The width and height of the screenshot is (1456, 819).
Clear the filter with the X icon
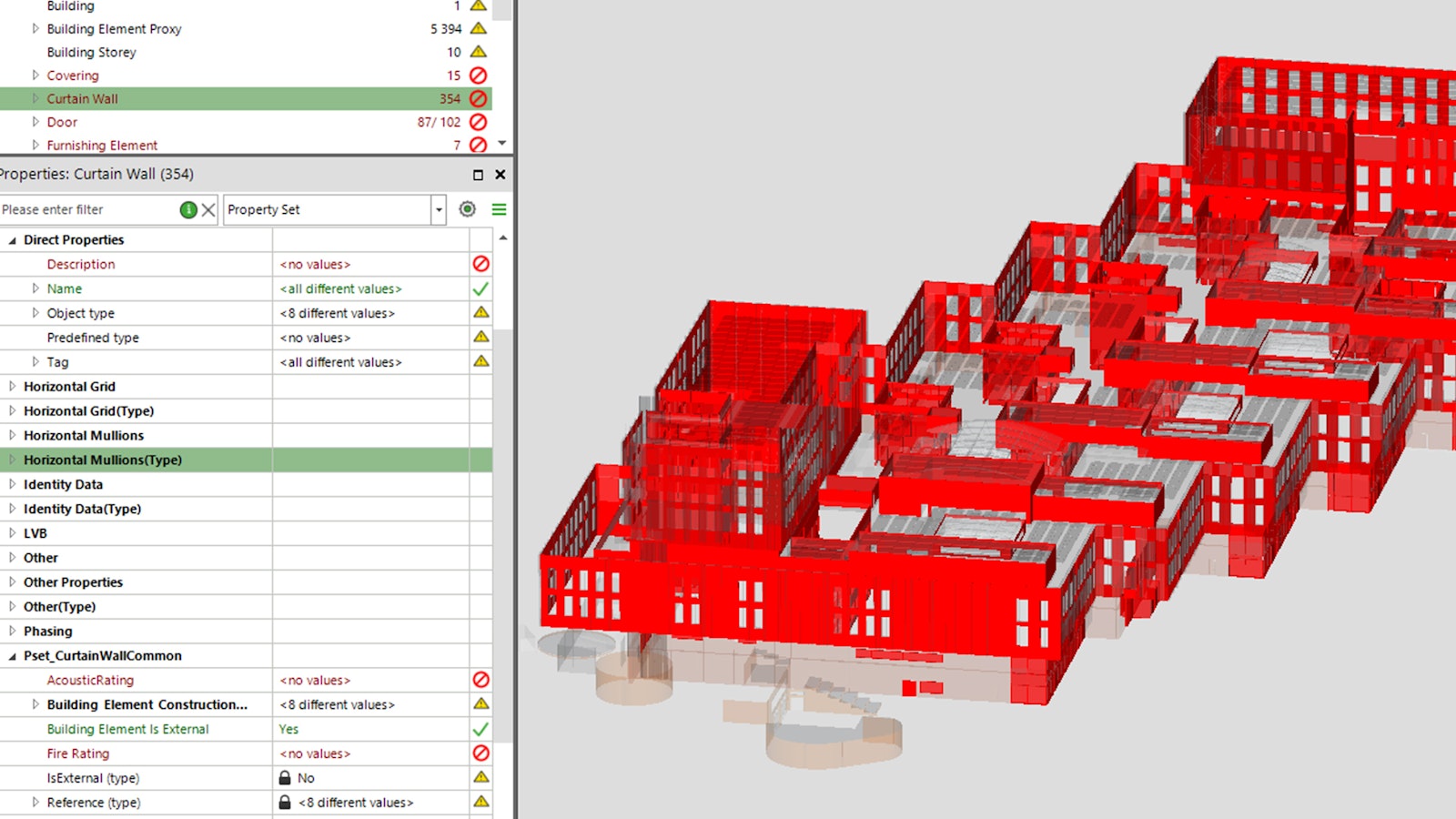[208, 210]
